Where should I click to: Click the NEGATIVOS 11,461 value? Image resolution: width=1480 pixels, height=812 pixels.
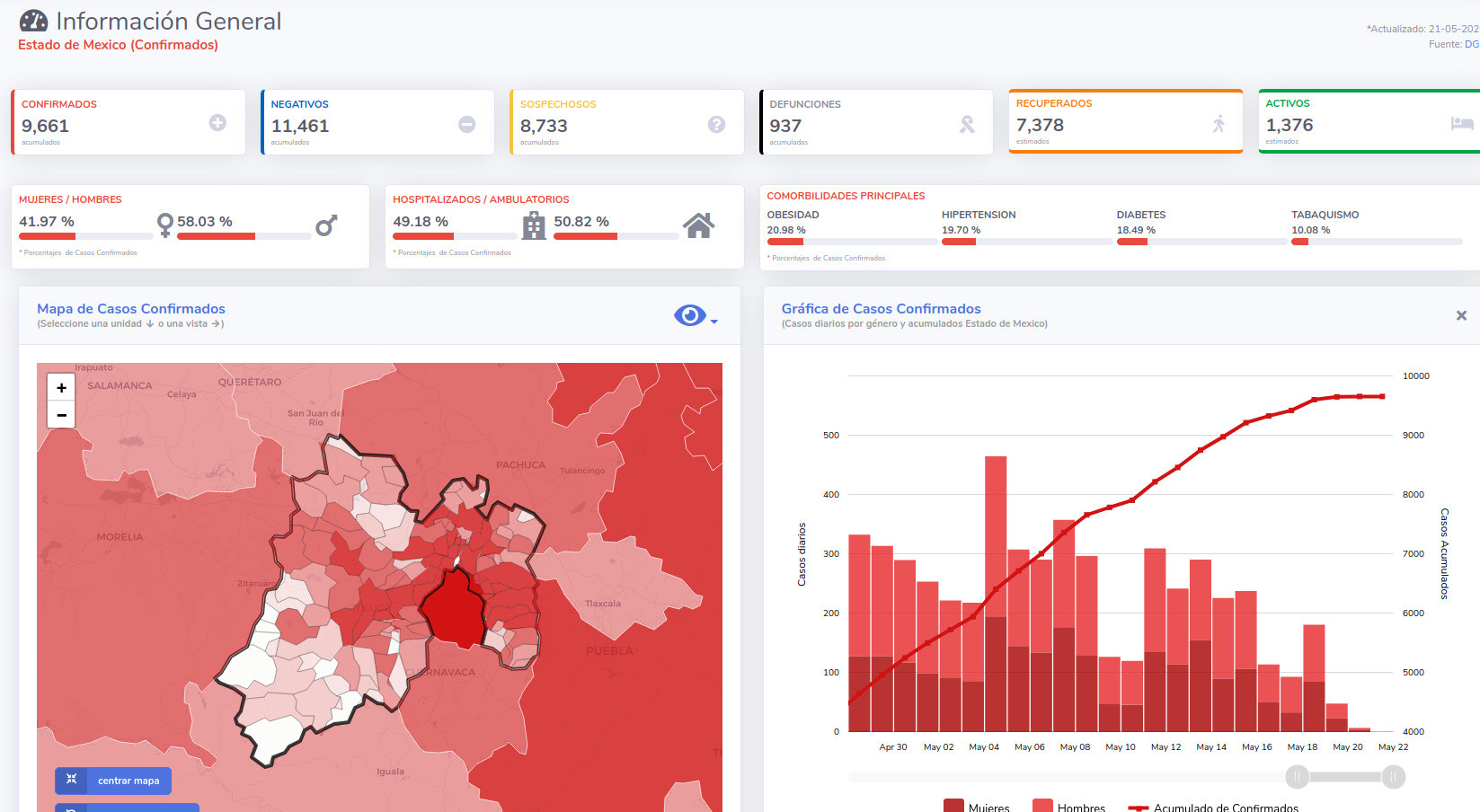click(x=300, y=127)
